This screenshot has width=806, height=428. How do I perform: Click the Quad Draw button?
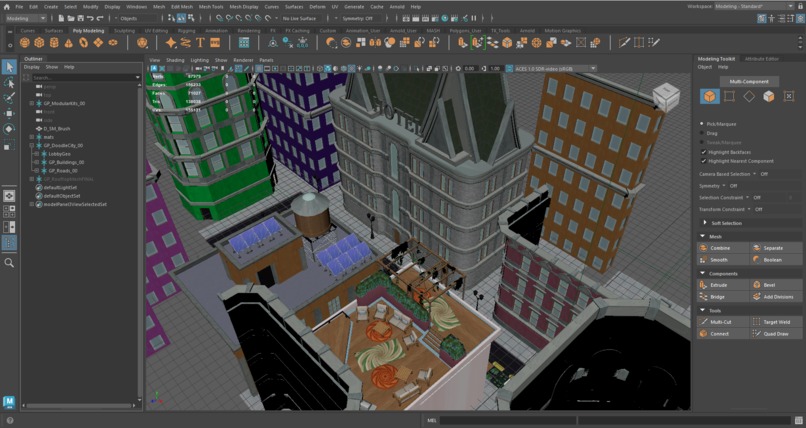pos(776,333)
